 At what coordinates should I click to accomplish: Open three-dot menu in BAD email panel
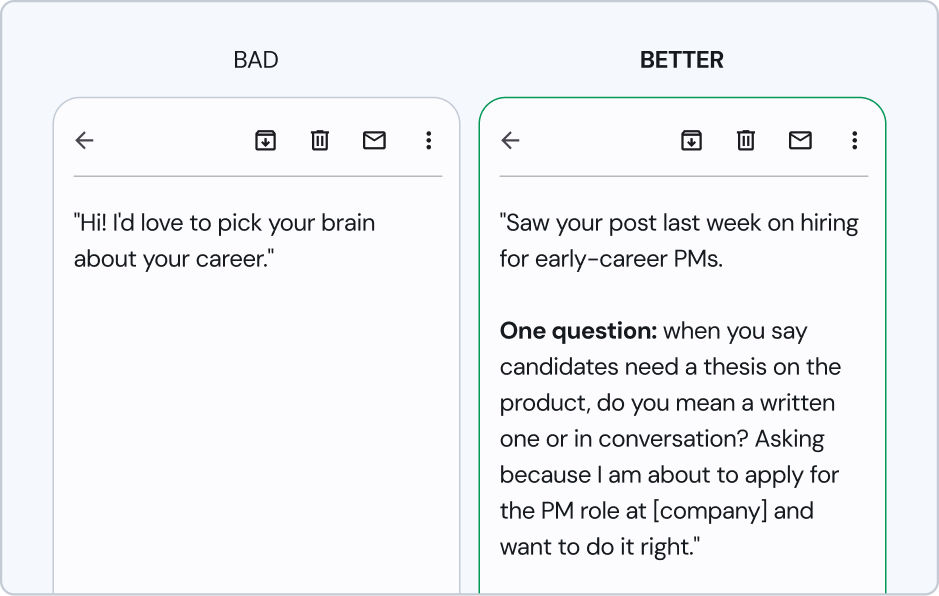pos(429,140)
